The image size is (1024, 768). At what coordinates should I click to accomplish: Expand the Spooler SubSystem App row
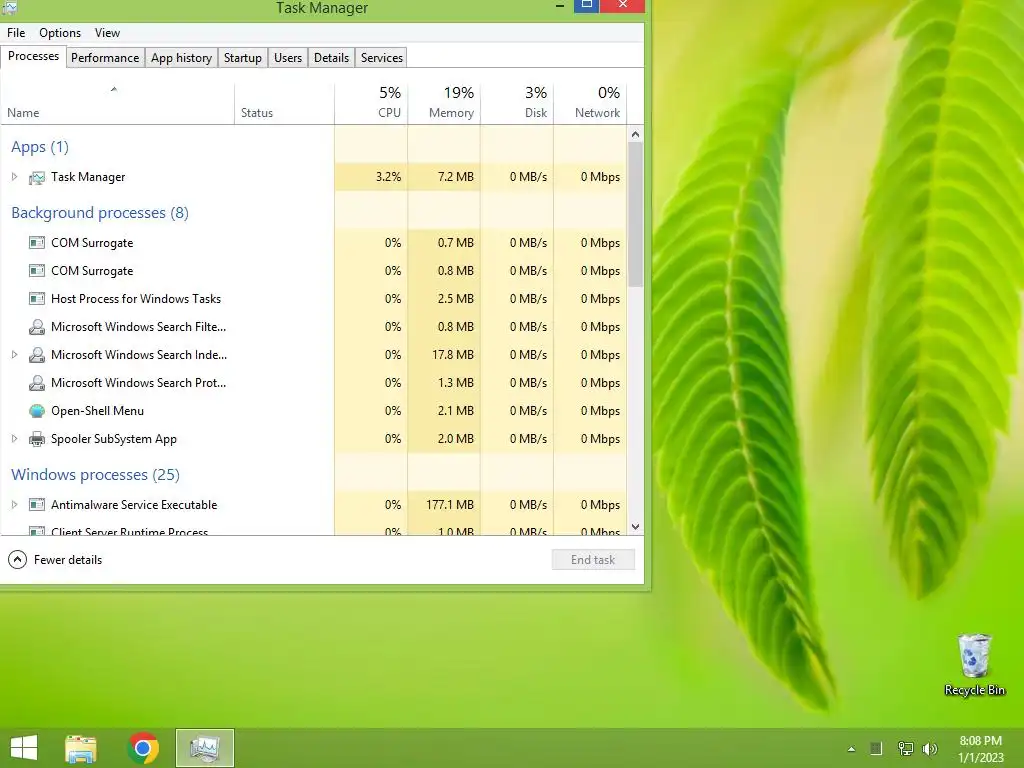click(14, 439)
